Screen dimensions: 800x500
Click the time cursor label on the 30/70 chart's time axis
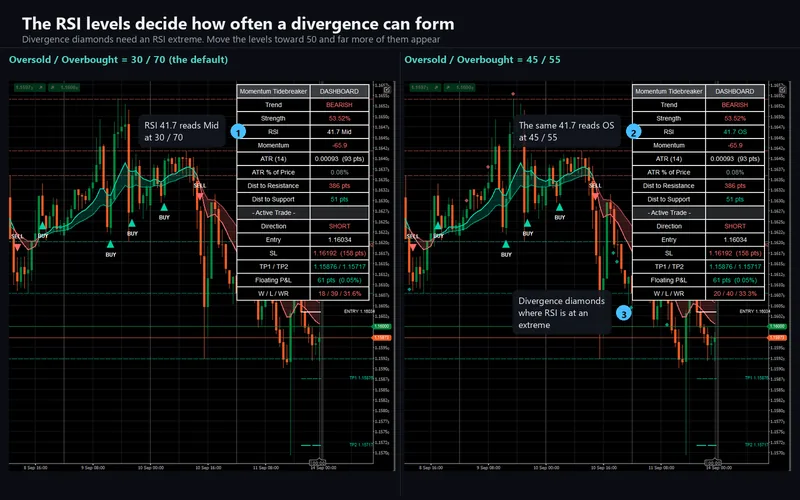318,463
